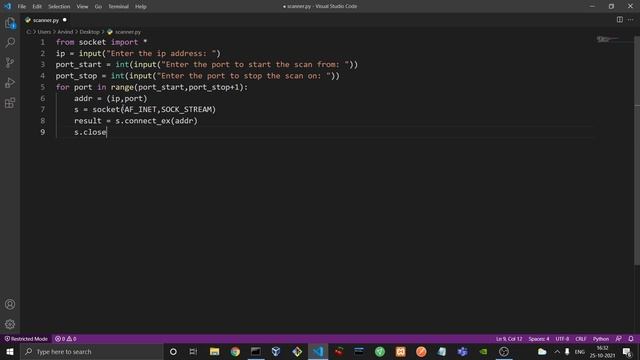Open the editor More Actions ellipsis

631,20
